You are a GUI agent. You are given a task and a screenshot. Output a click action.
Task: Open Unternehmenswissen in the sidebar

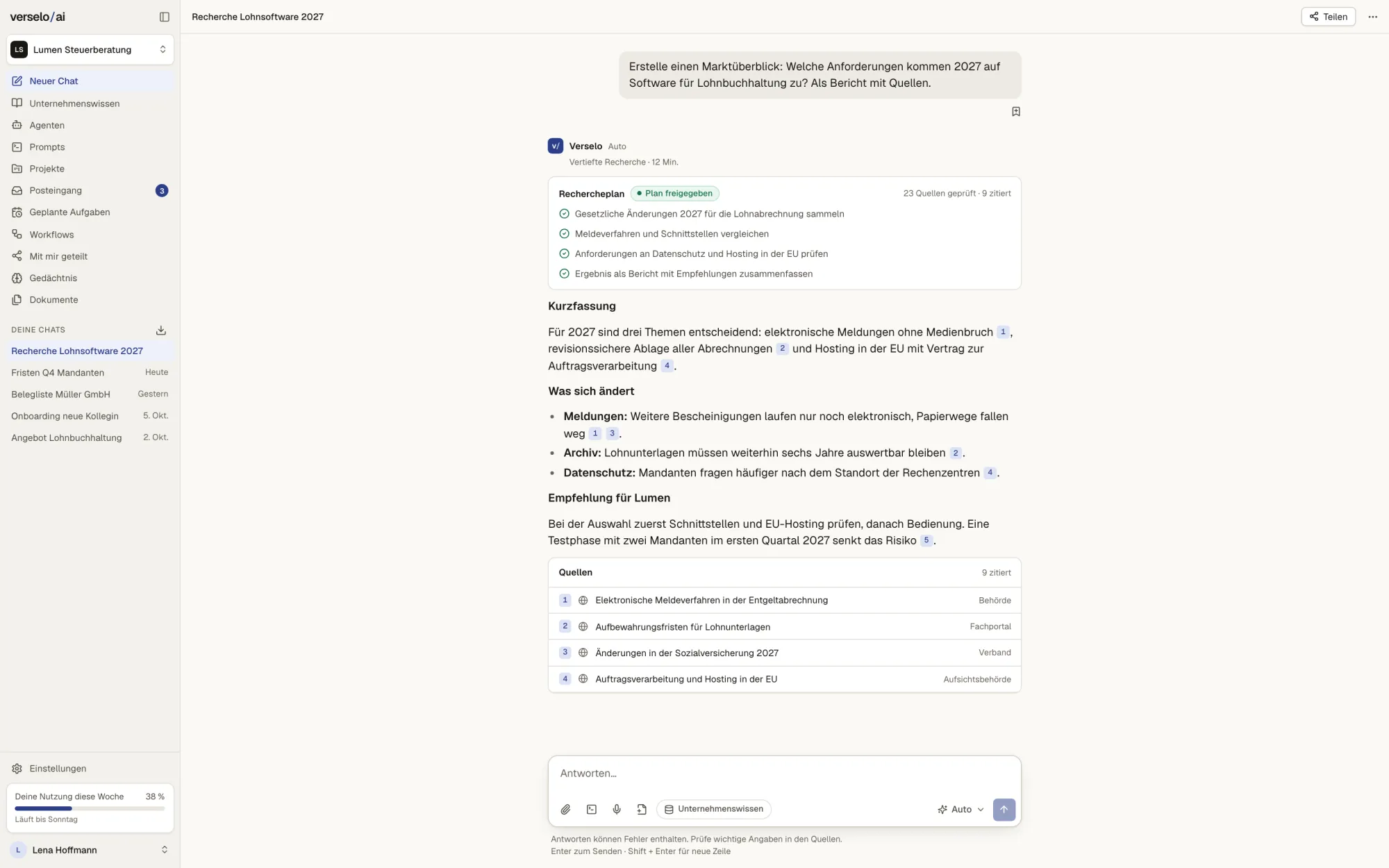pyautogui.click(x=90, y=103)
